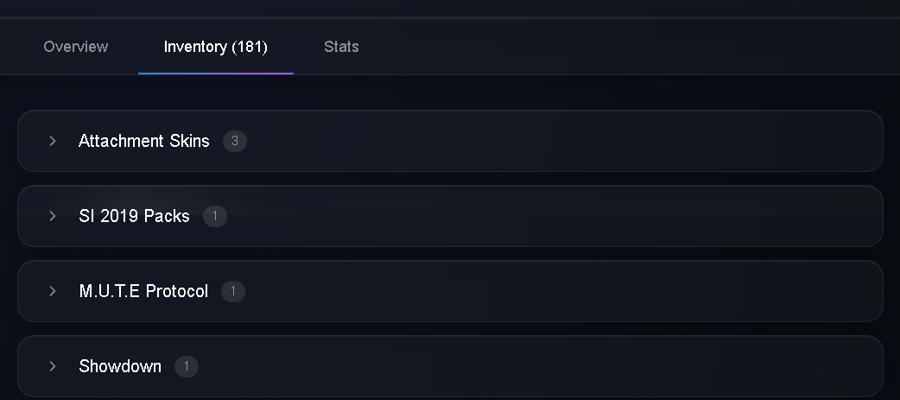Select the M.U.T.E Protocol label
The height and width of the screenshot is (400, 900).
coord(143,291)
